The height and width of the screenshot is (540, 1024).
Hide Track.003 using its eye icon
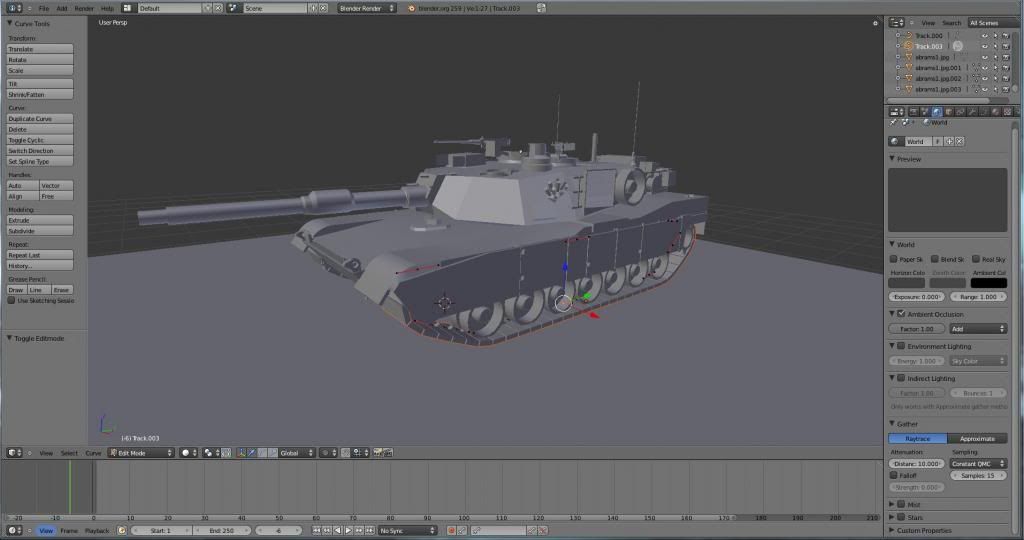point(984,46)
